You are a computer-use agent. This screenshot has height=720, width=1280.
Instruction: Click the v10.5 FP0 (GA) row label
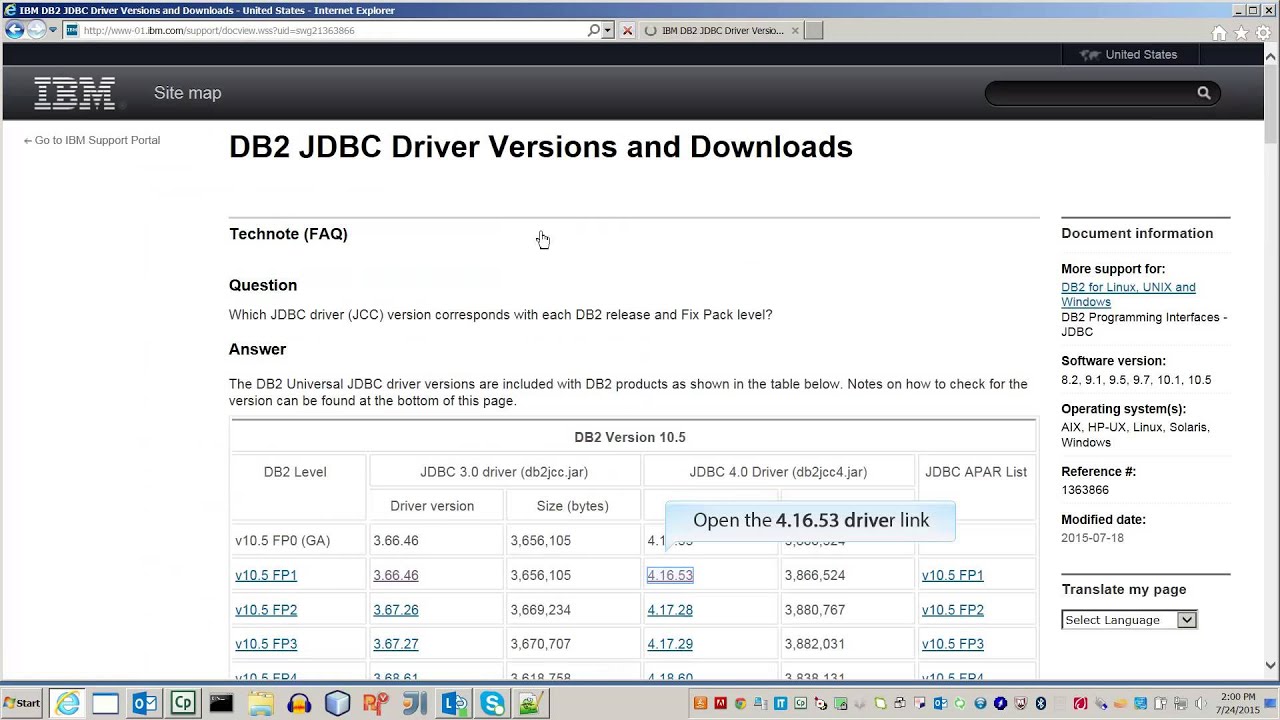[283, 541]
